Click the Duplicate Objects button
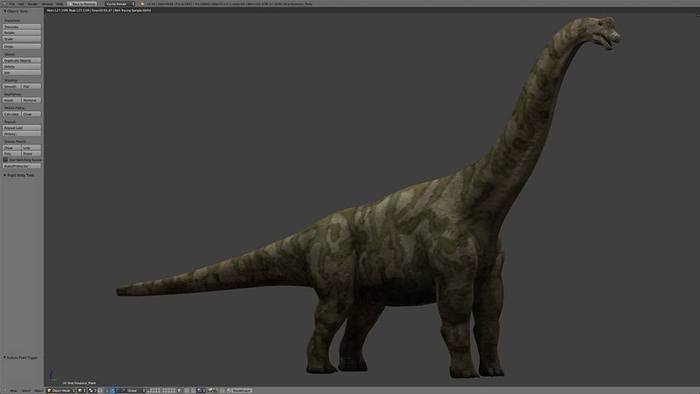700x394 pixels. pyautogui.click(x=21, y=60)
